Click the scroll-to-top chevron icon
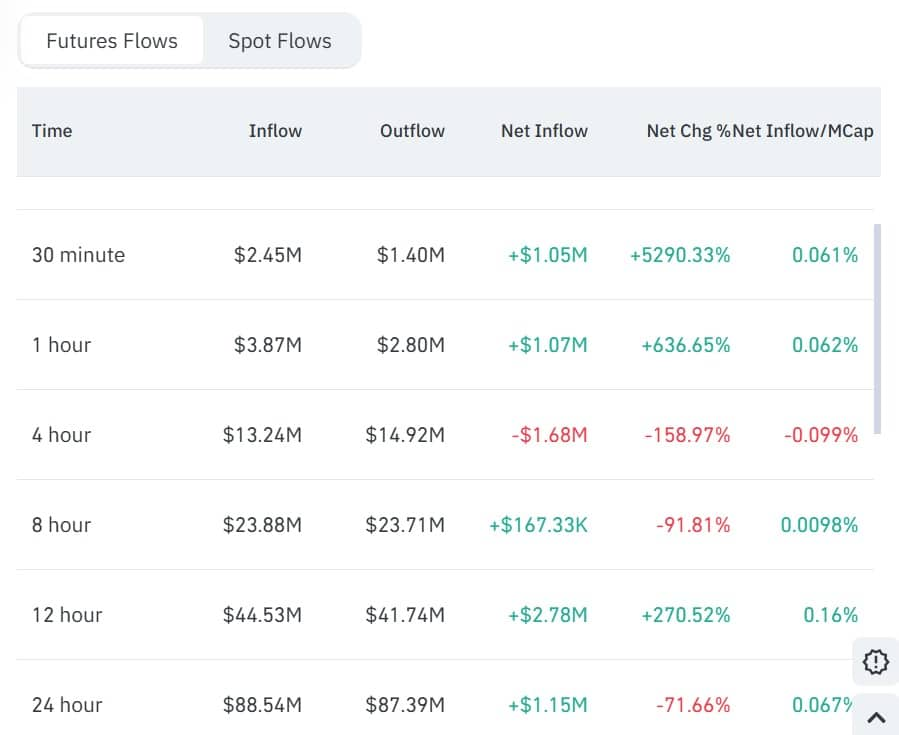This screenshot has height=735, width=899. coord(875,718)
